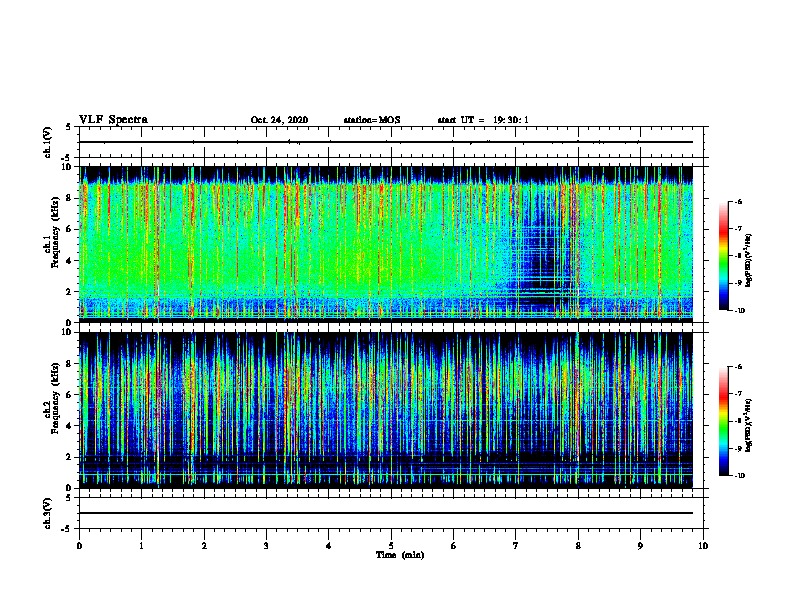Click the "-10" value on ch.2 colorbar

[739, 476]
